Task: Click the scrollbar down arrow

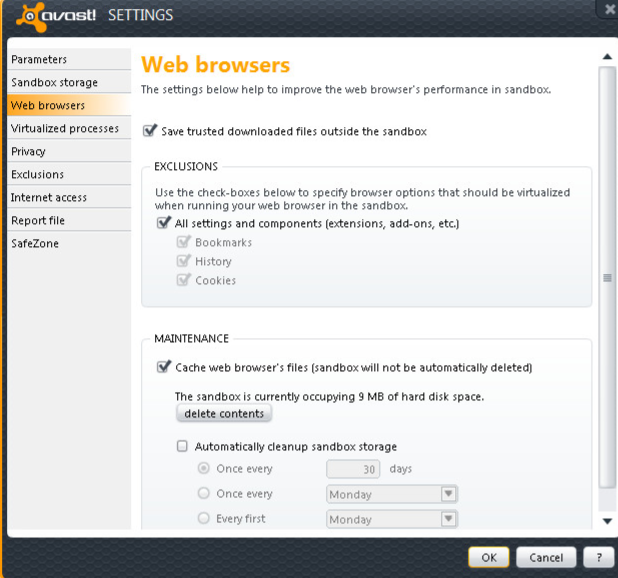Action: tap(607, 521)
